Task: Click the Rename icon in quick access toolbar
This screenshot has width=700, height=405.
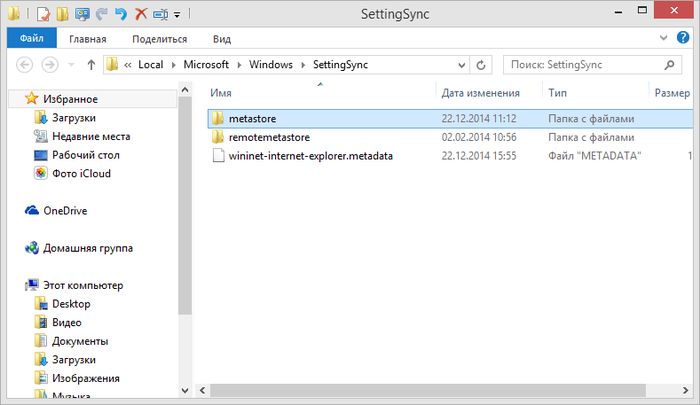Action: 159,15
